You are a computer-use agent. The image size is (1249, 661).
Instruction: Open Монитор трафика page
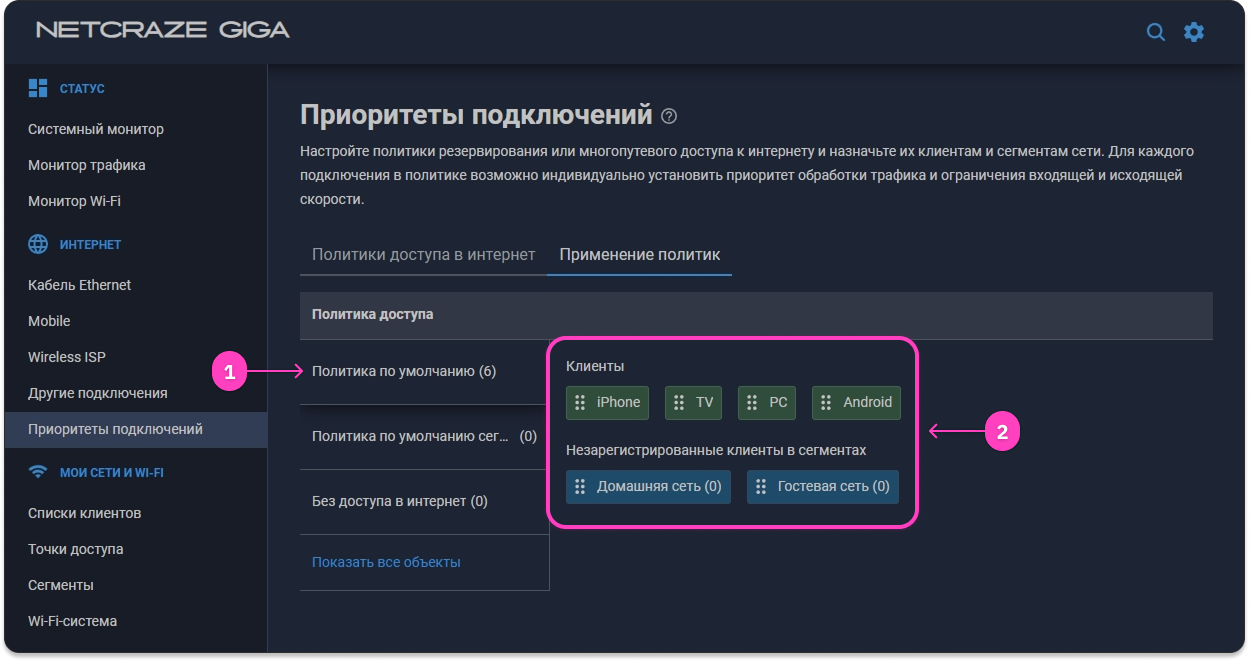click(x=87, y=165)
